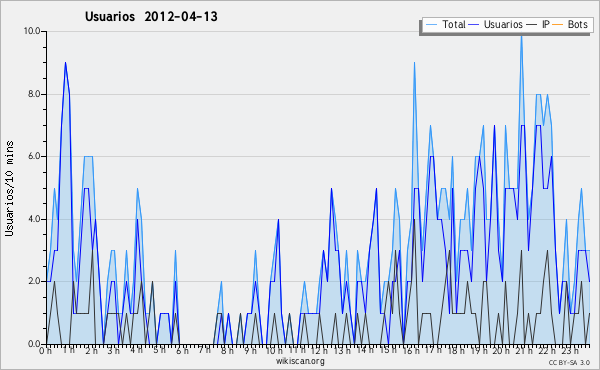Click the 10 h x-axis label
Viewport: 600px width, 370px height.
[274, 350]
